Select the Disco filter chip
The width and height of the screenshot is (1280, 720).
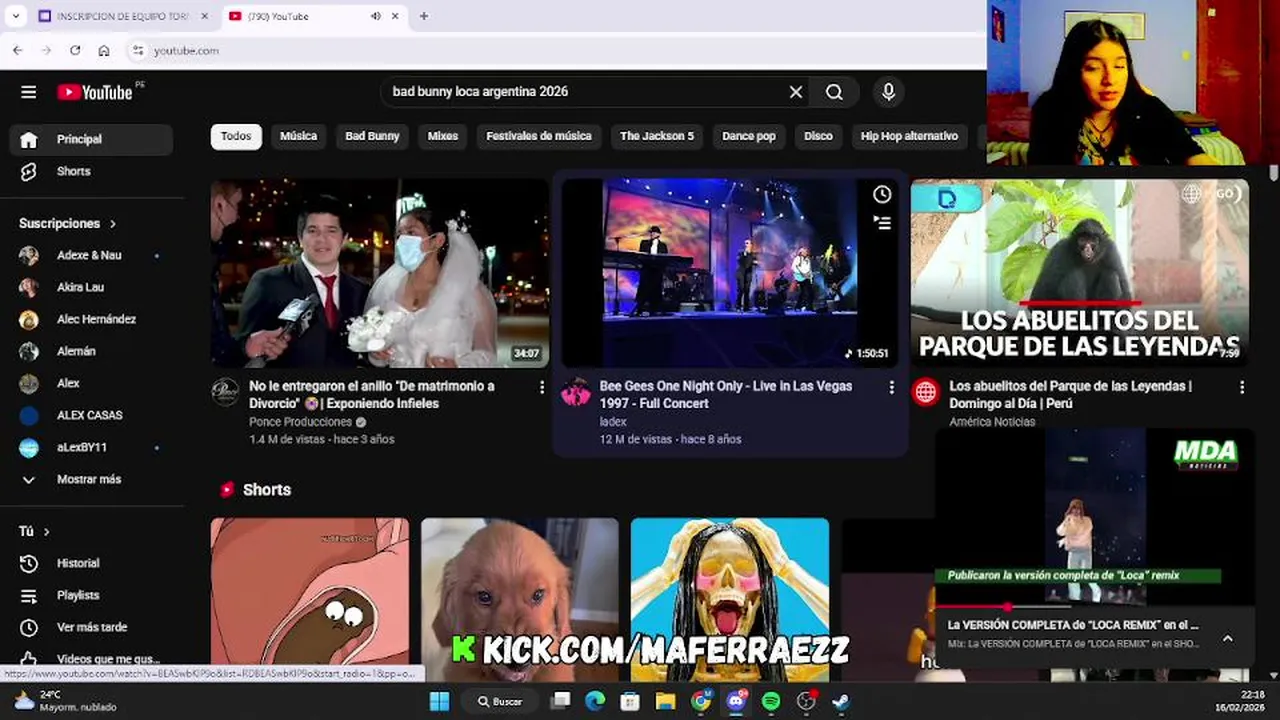pyautogui.click(x=818, y=136)
